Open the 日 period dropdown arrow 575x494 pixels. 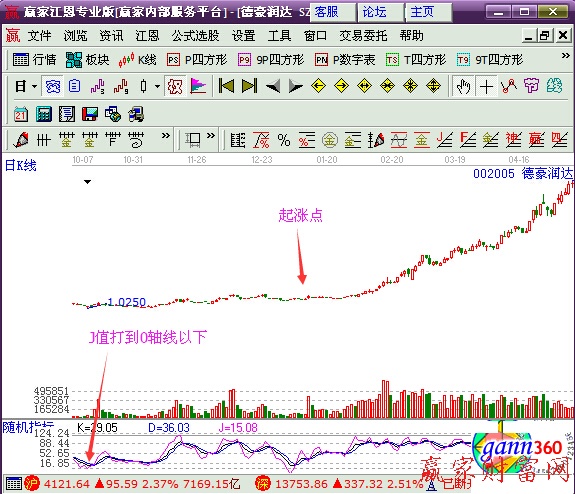34,87
